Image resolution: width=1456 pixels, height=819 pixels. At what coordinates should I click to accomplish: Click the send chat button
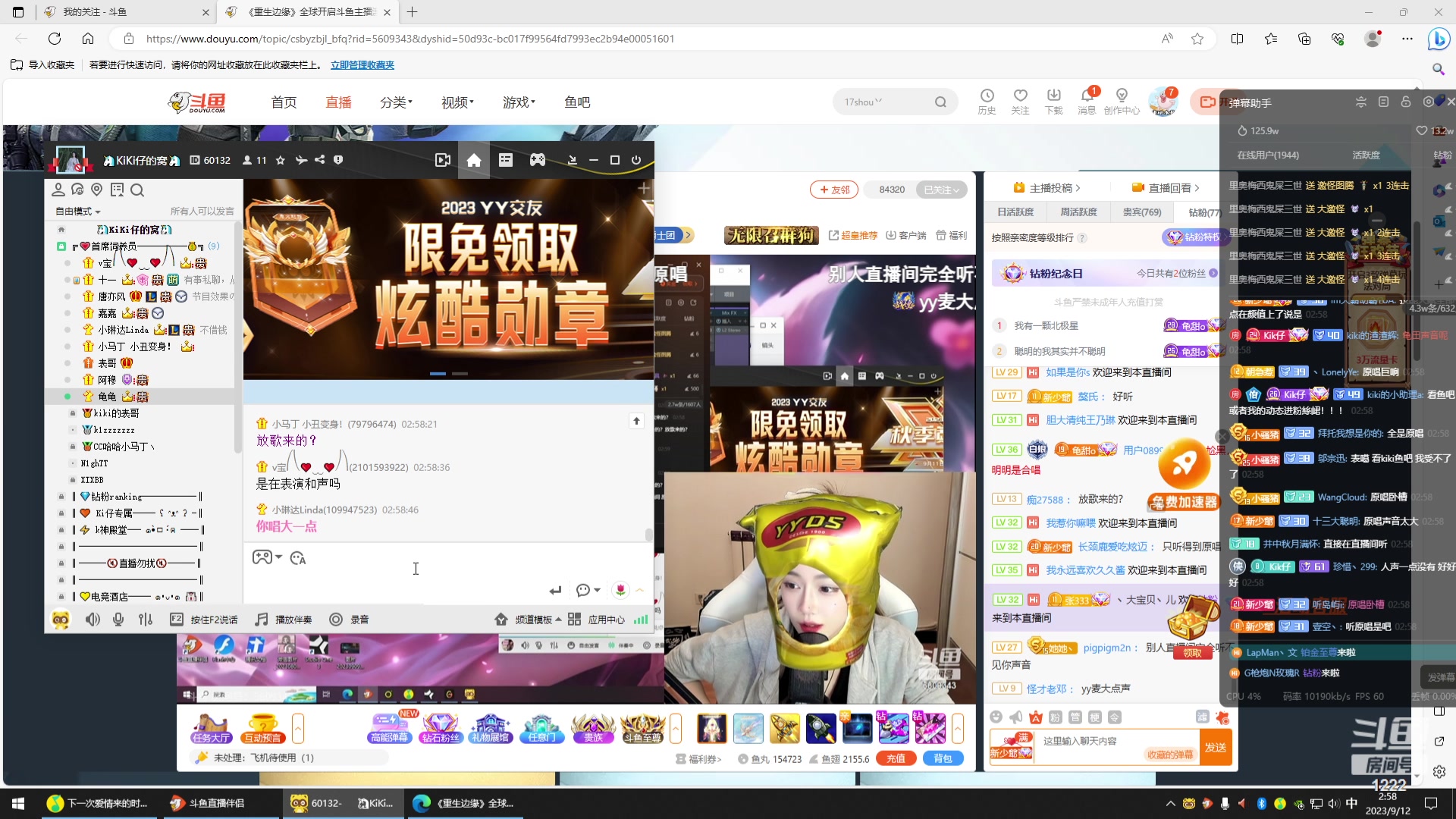click(1216, 747)
